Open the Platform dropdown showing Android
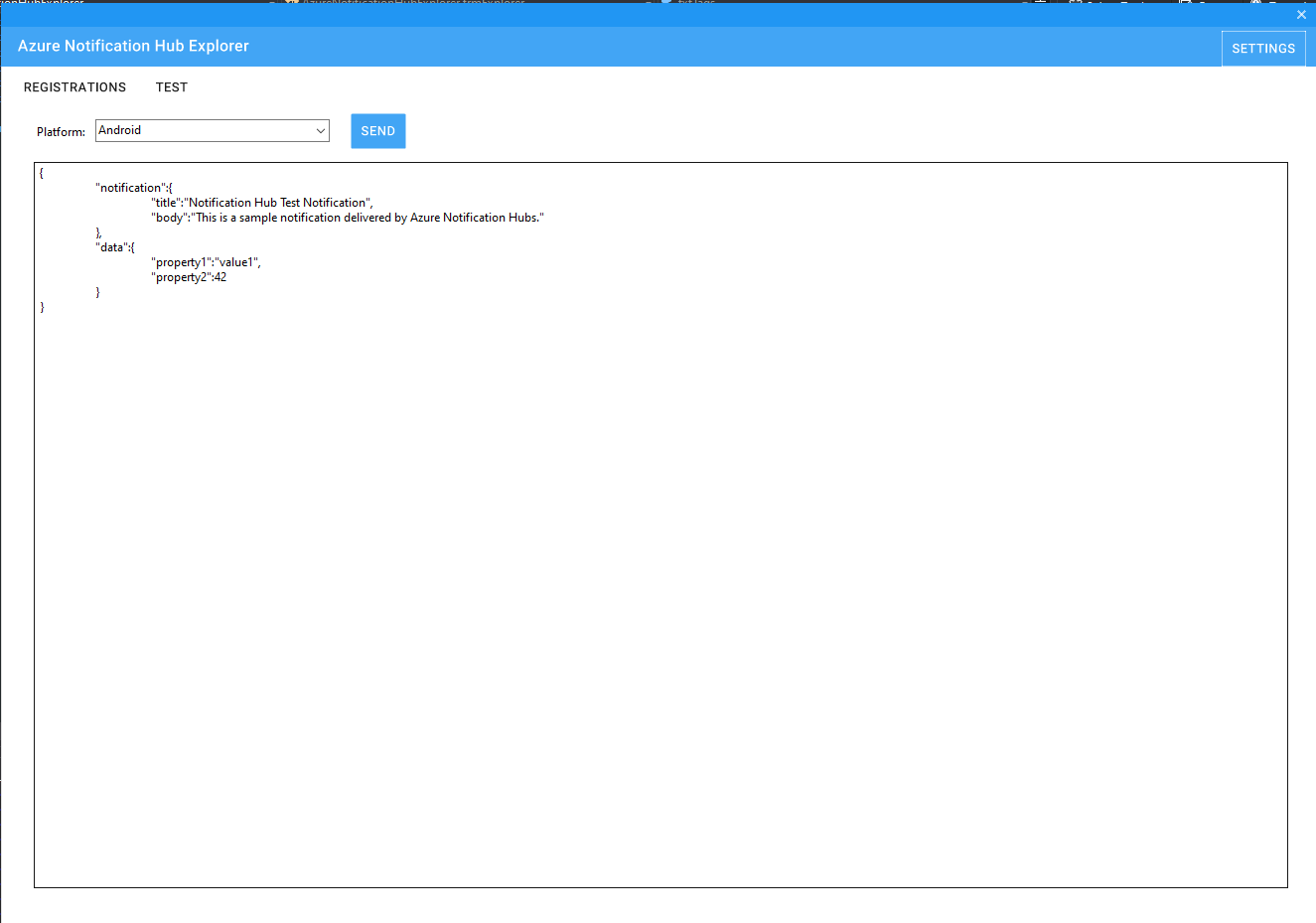The width and height of the screenshot is (1316, 923). 213,130
